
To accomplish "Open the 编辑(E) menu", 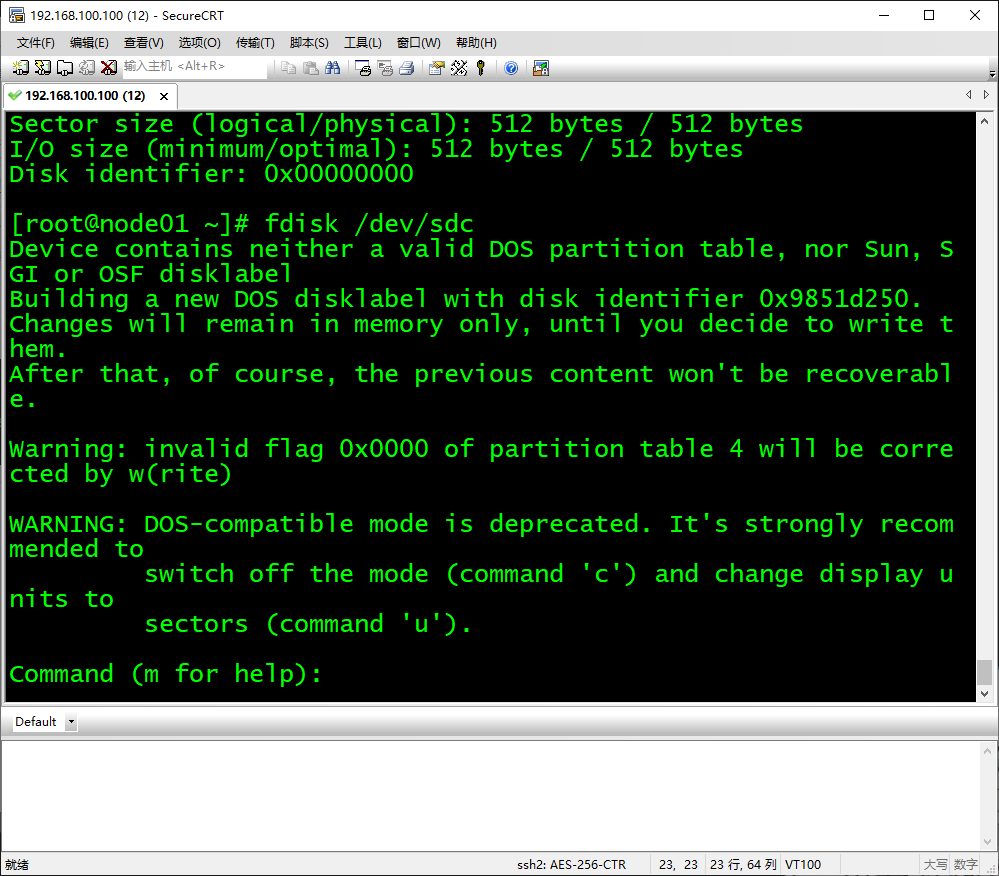I will click(89, 43).
